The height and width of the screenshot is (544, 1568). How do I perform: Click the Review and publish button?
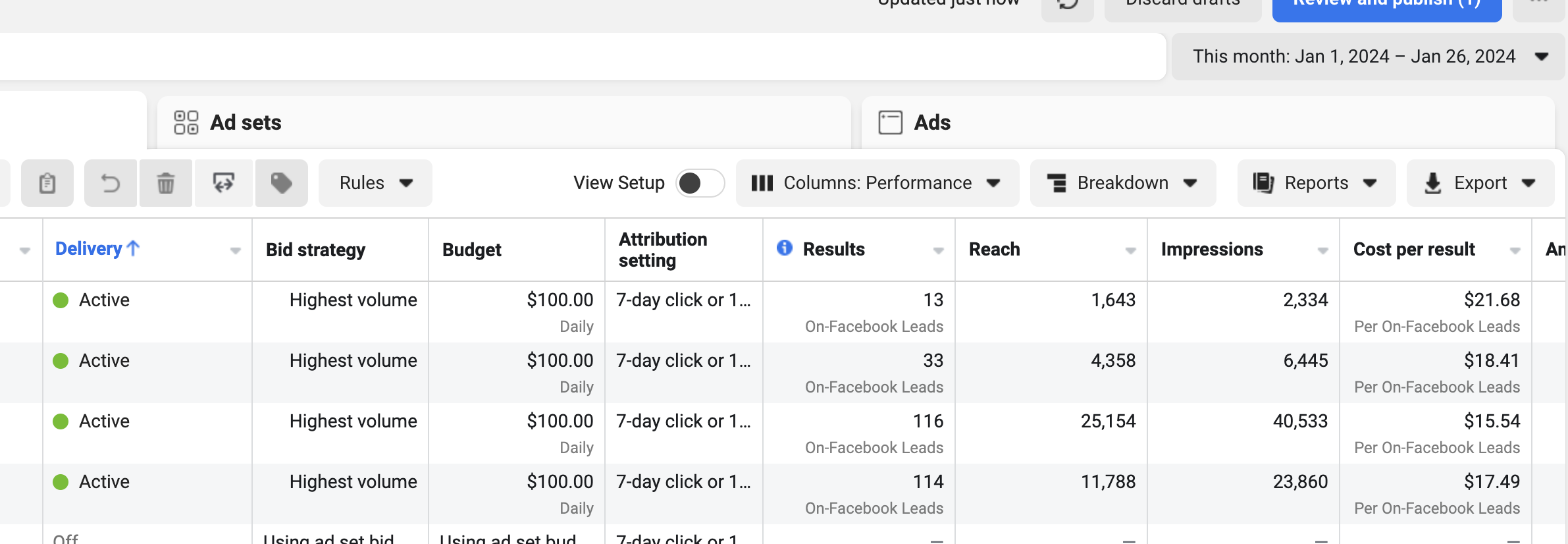1386,5
